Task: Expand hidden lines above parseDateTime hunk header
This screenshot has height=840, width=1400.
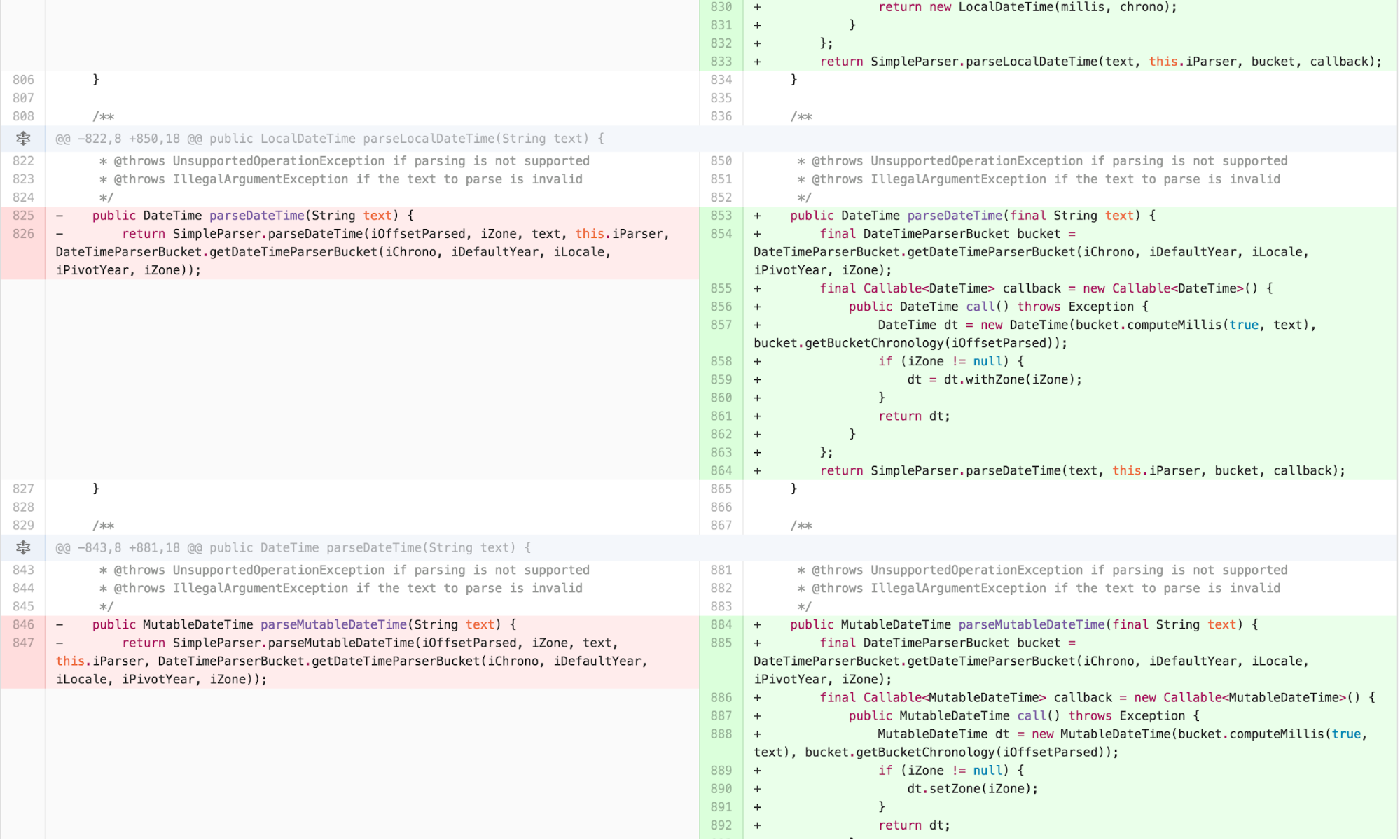Action: pos(23,547)
